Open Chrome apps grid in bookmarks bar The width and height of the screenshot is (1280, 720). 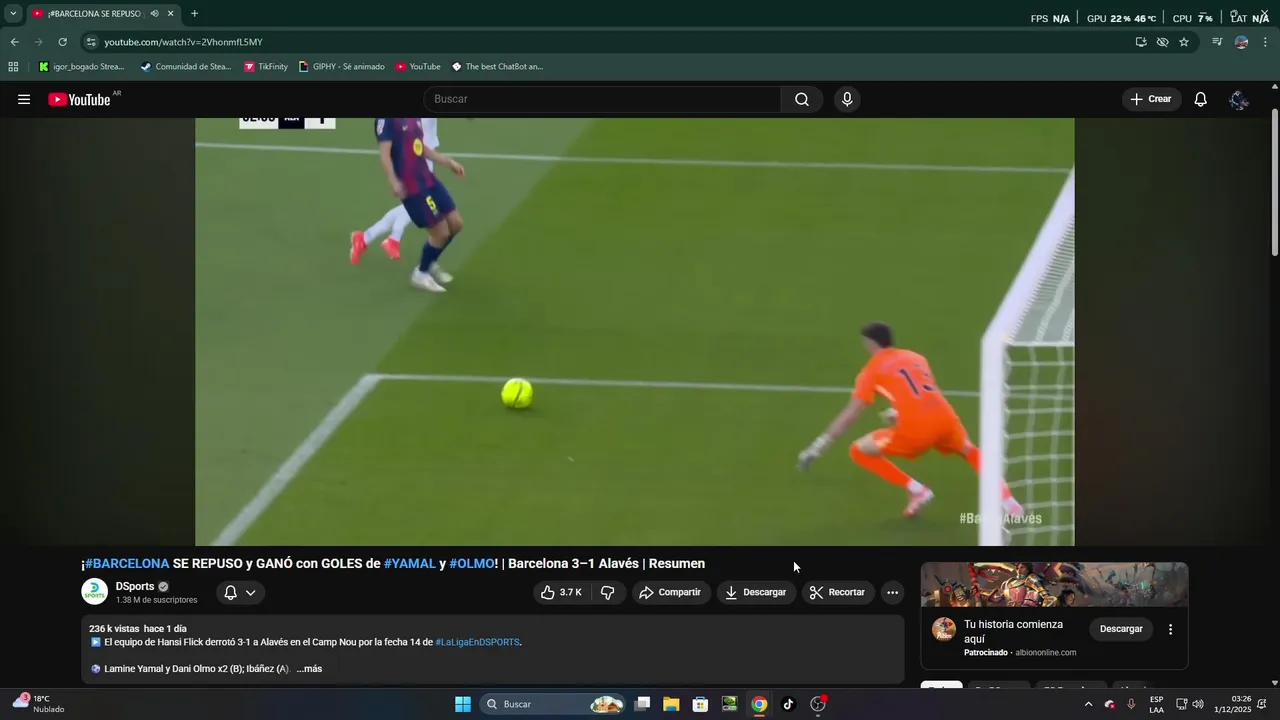13,67
